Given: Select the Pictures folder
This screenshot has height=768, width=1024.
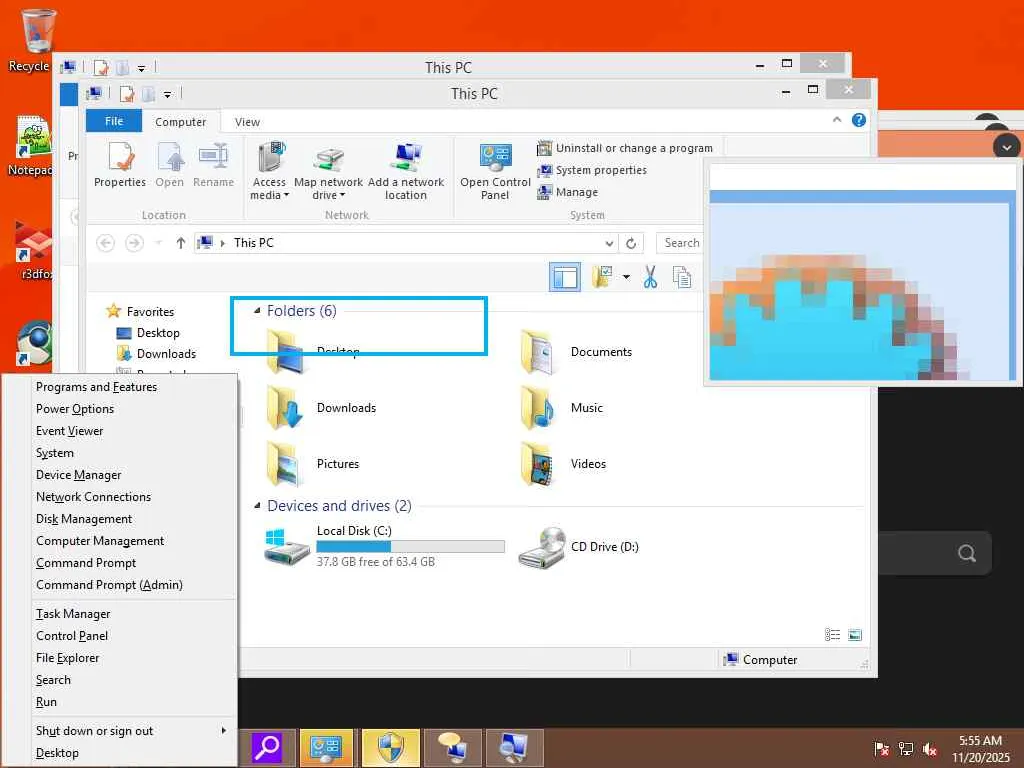Looking at the screenshot, I should [x=313, y=464].
